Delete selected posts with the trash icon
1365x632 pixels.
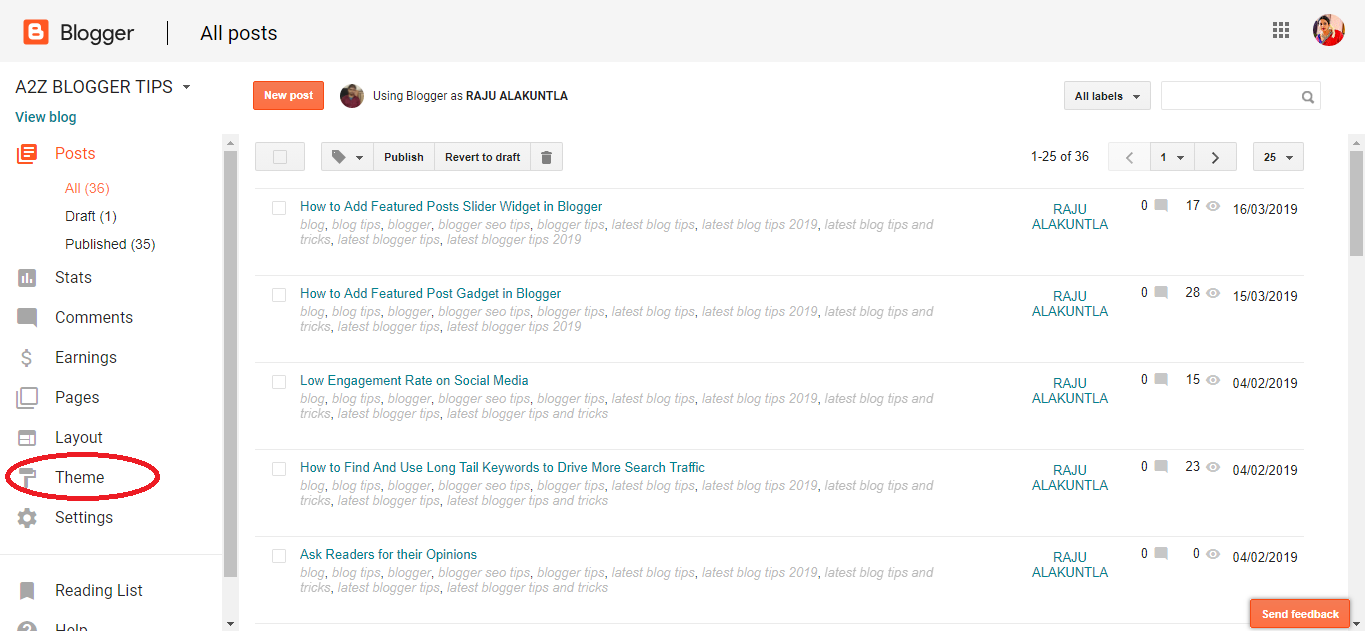pos(546,156)
